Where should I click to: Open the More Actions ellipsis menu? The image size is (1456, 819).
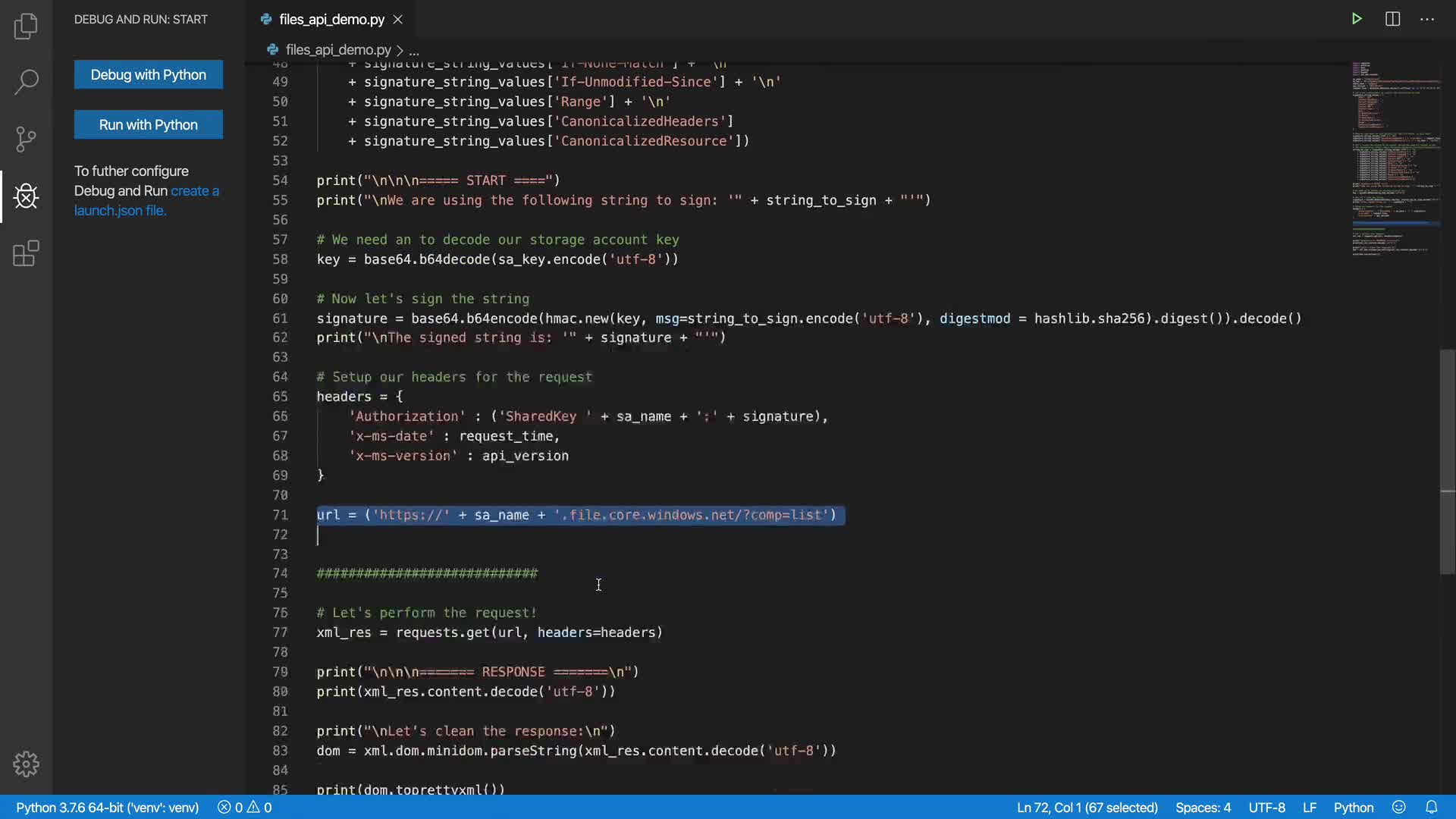click(1427, 19)
